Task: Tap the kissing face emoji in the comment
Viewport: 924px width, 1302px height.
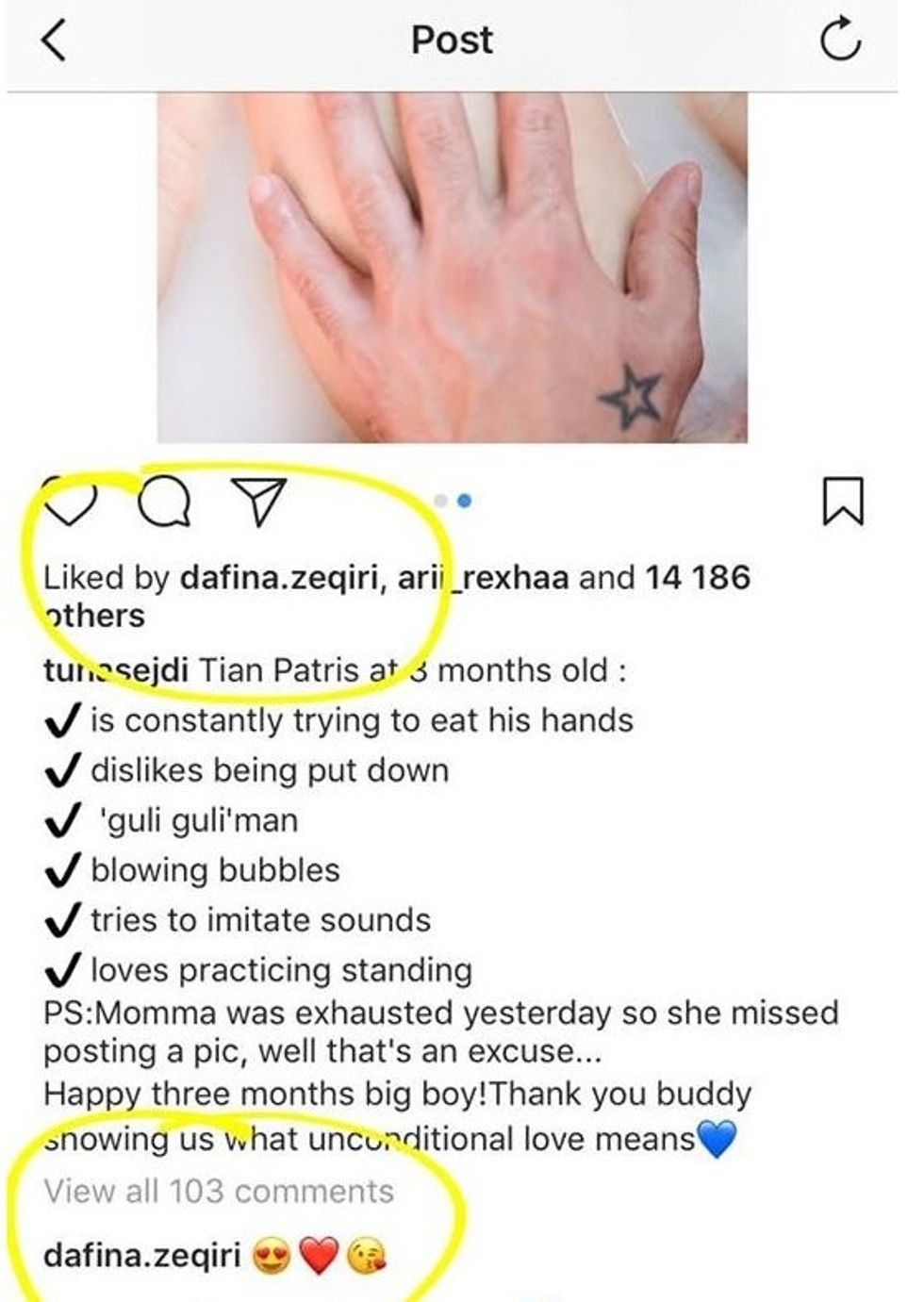Action: coord(367,1257)
